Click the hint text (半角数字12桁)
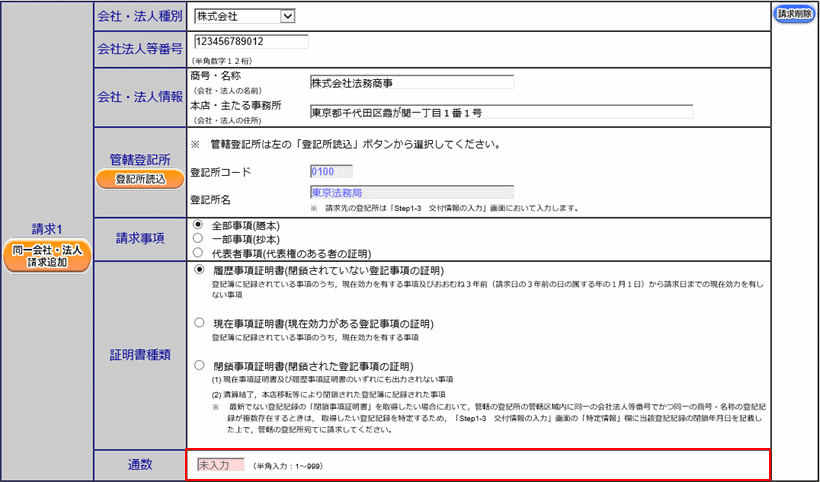The image size is (820, 482). [x=222, y=61]
